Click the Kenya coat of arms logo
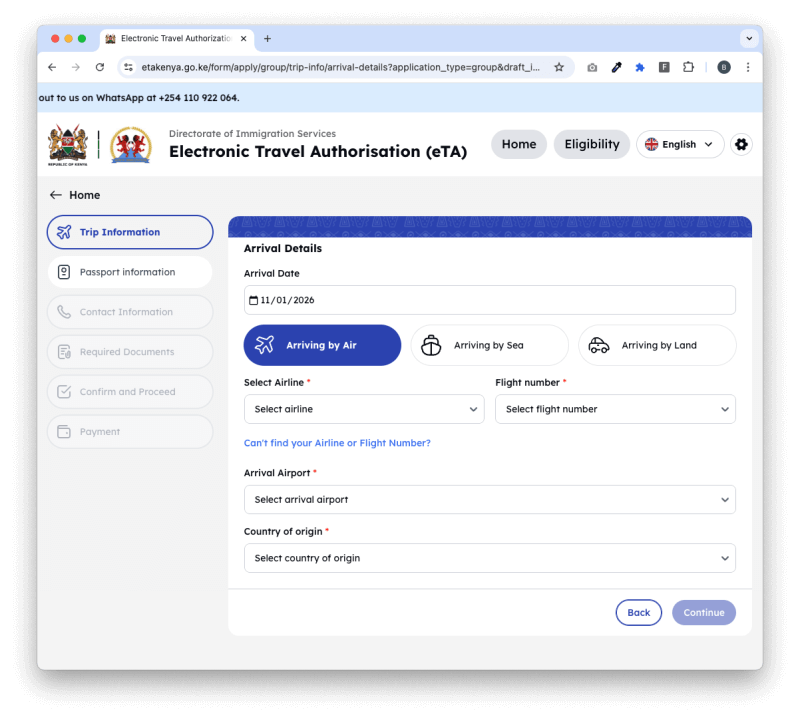This screenshot has width=800, height=719. click(68, 145)
